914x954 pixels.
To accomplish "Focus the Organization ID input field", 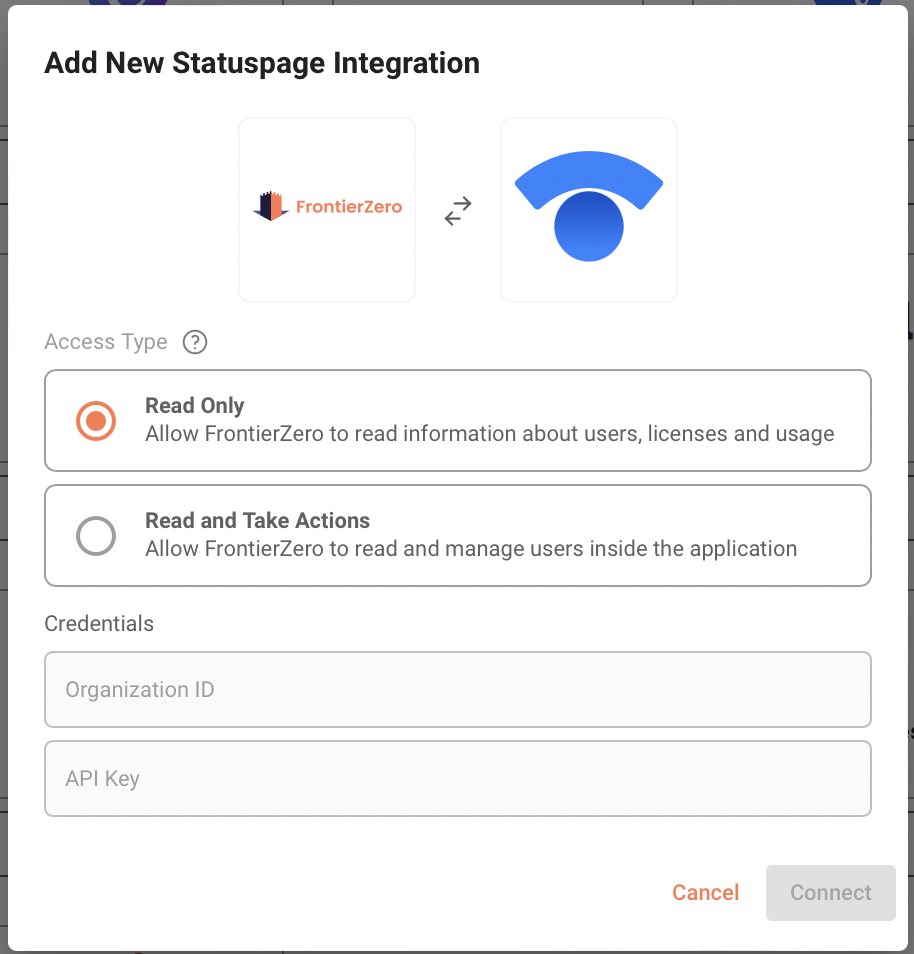I will [457, 690].
